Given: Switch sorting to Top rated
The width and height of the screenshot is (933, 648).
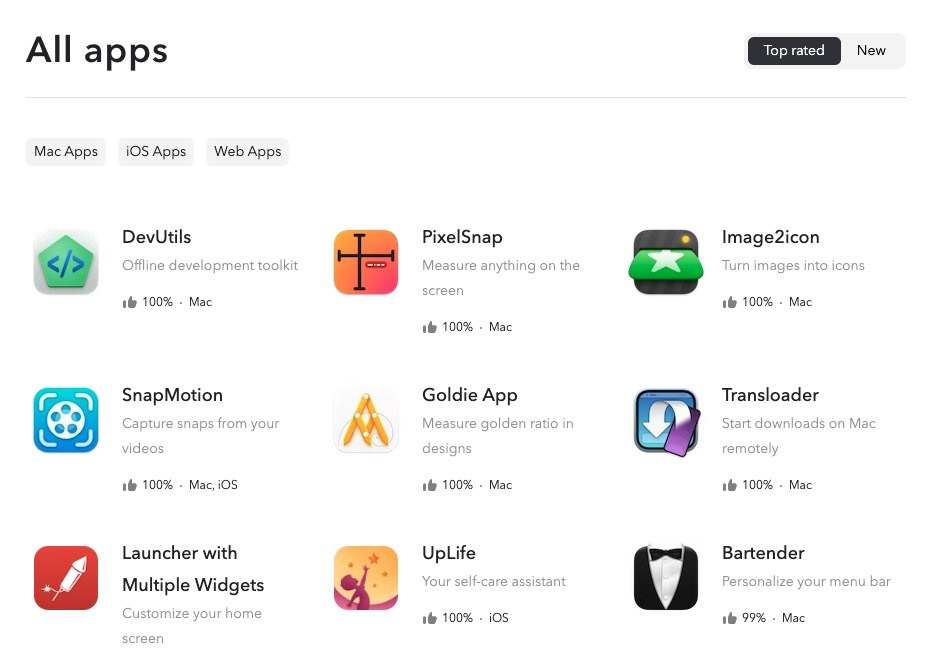Looking at the screenshot, I should tap(794, 51).
